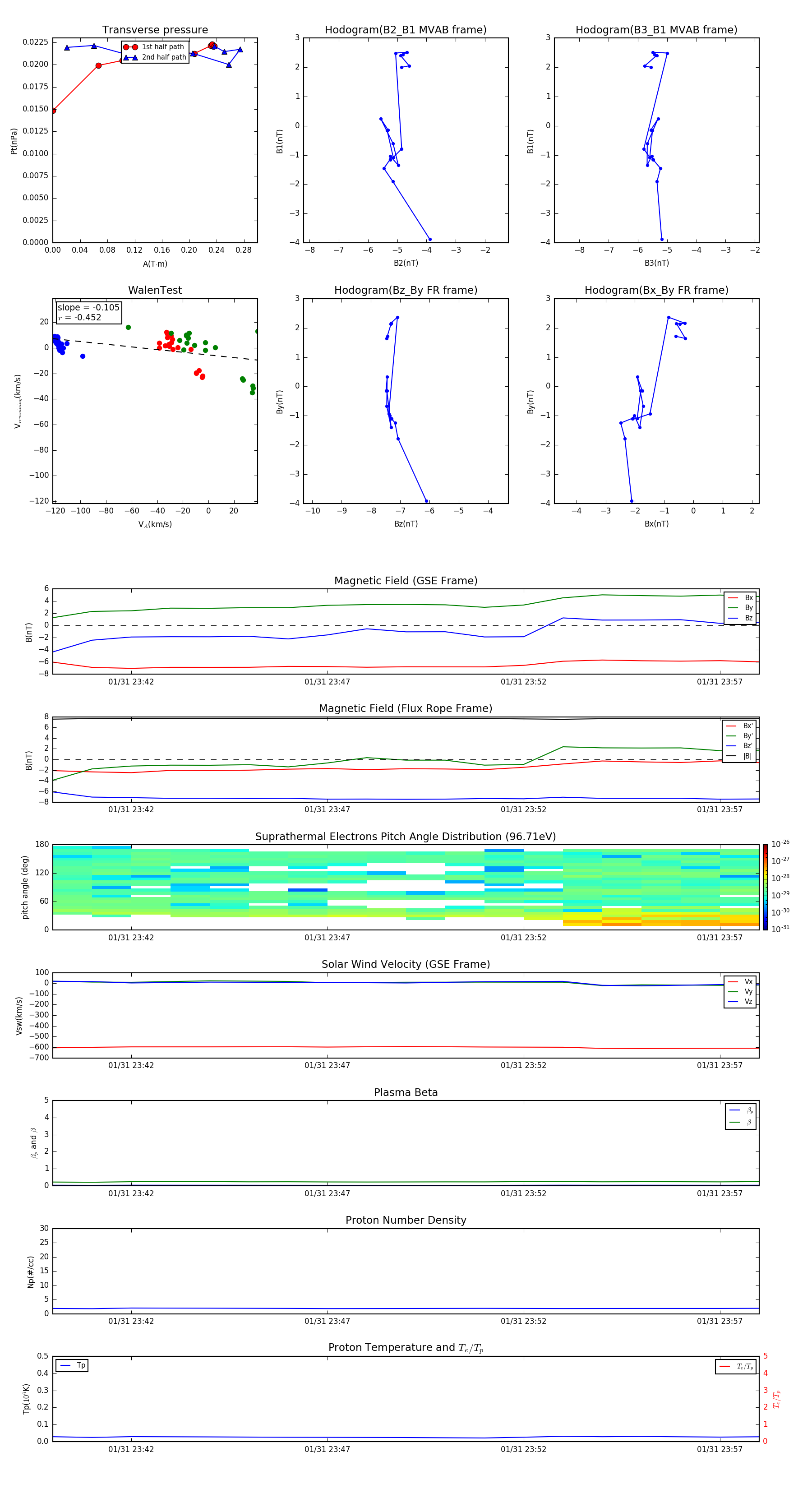Click the Tp legend in temperature plot
812x1489 pixels.
[x=72, y=1365]
